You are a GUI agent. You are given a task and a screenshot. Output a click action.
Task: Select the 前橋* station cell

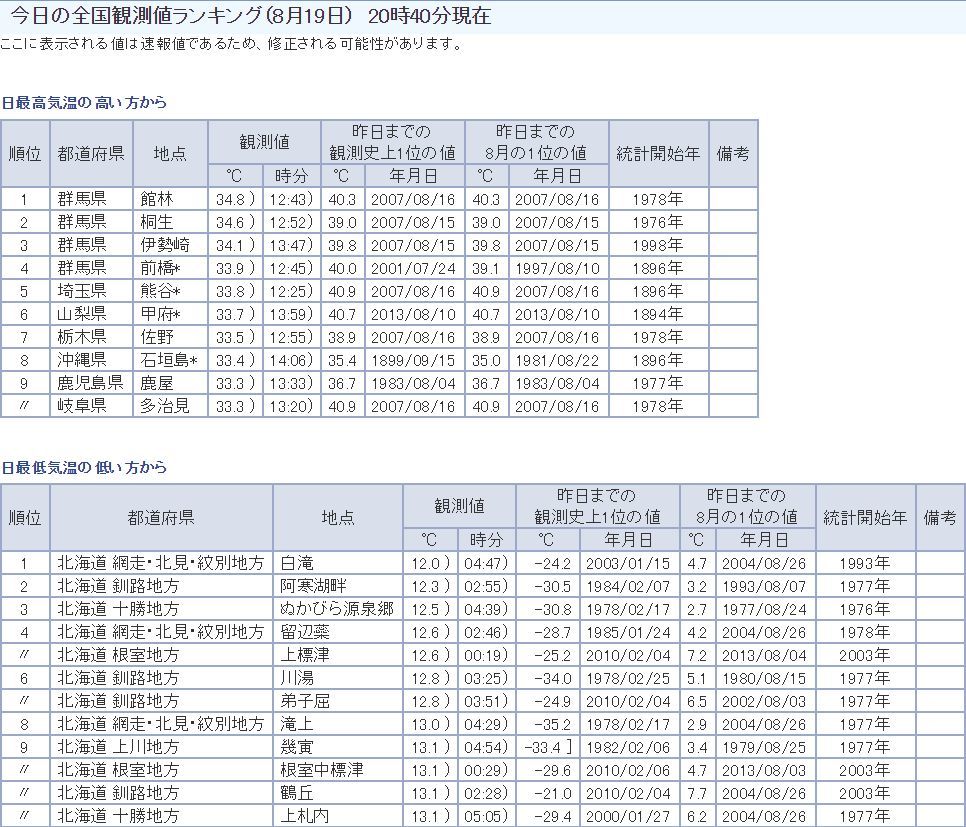click(160, 268)
